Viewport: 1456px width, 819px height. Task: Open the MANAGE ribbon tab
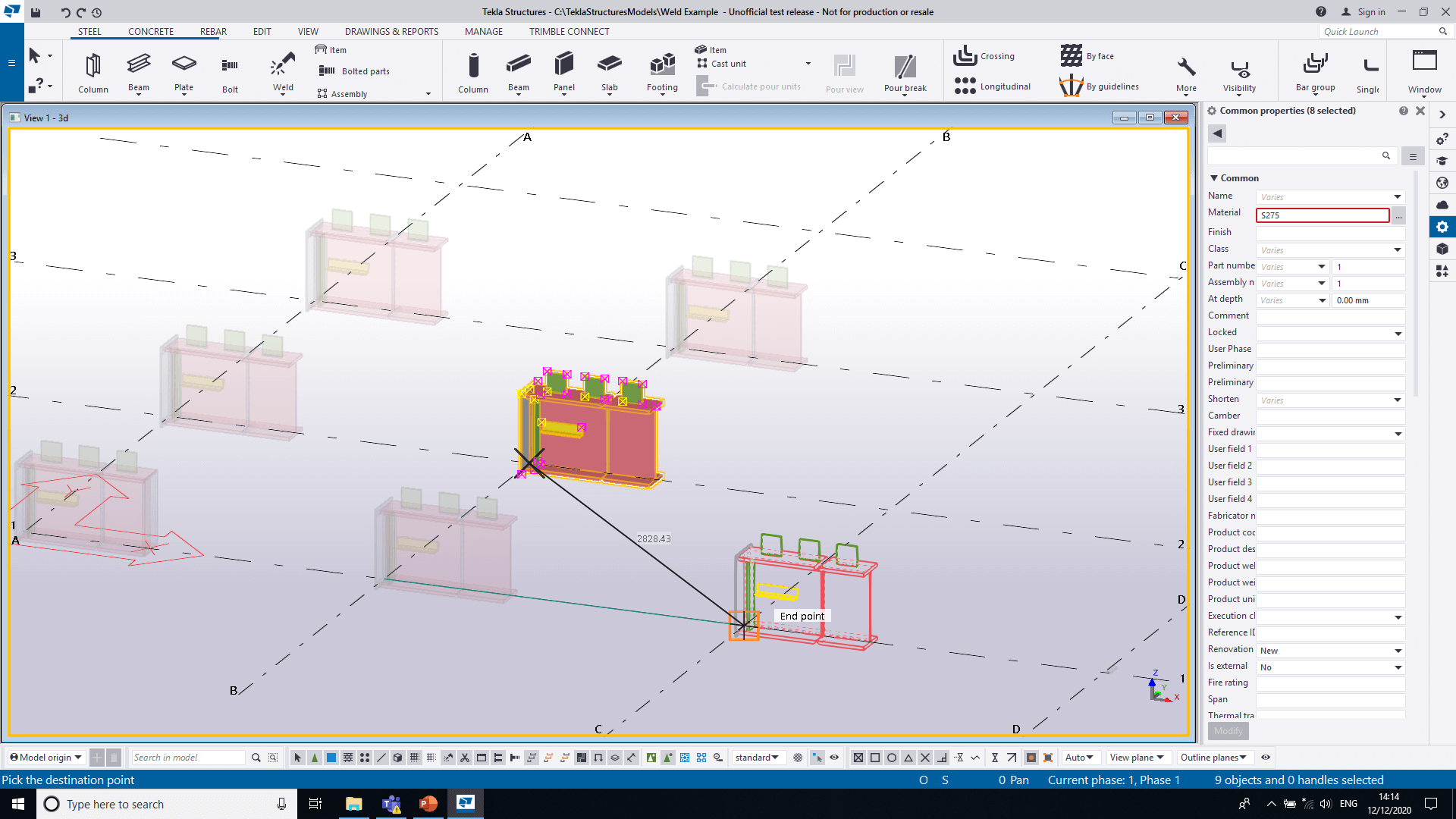484,32
